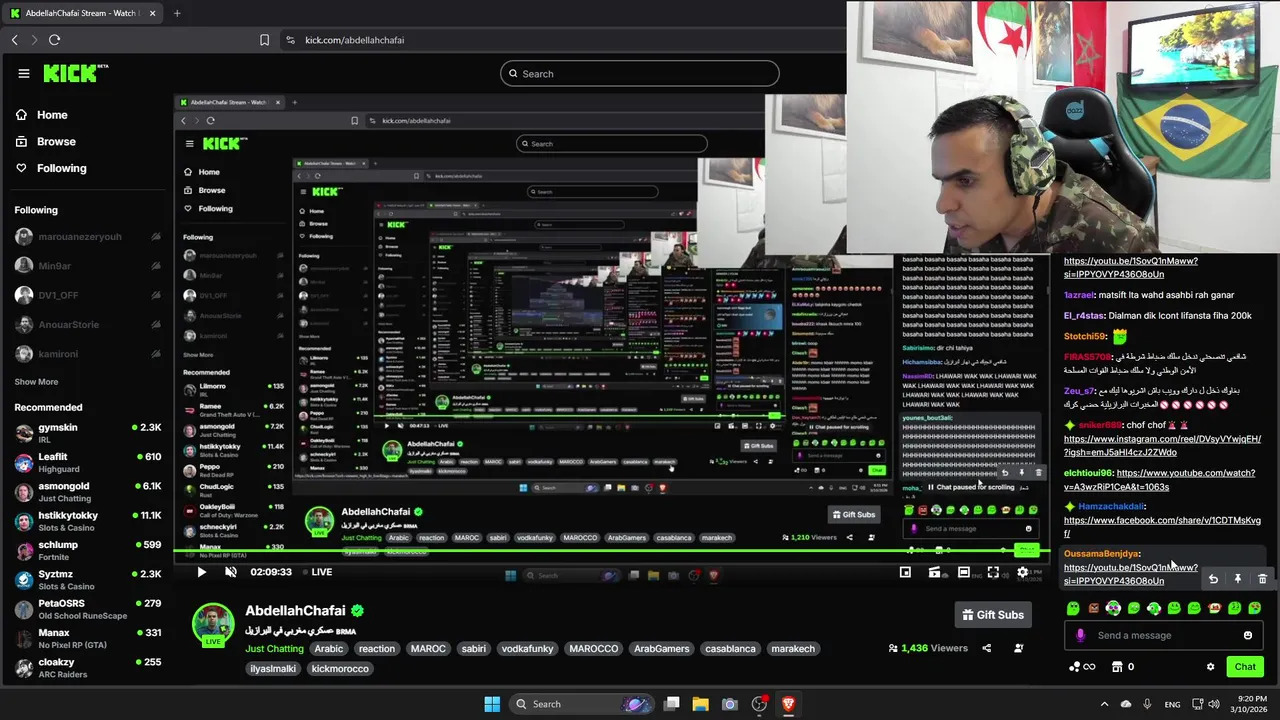Screen dimensions: 1280x720
Task: Enable picture-in-picture in the player controls
Action: click(905, 572)
